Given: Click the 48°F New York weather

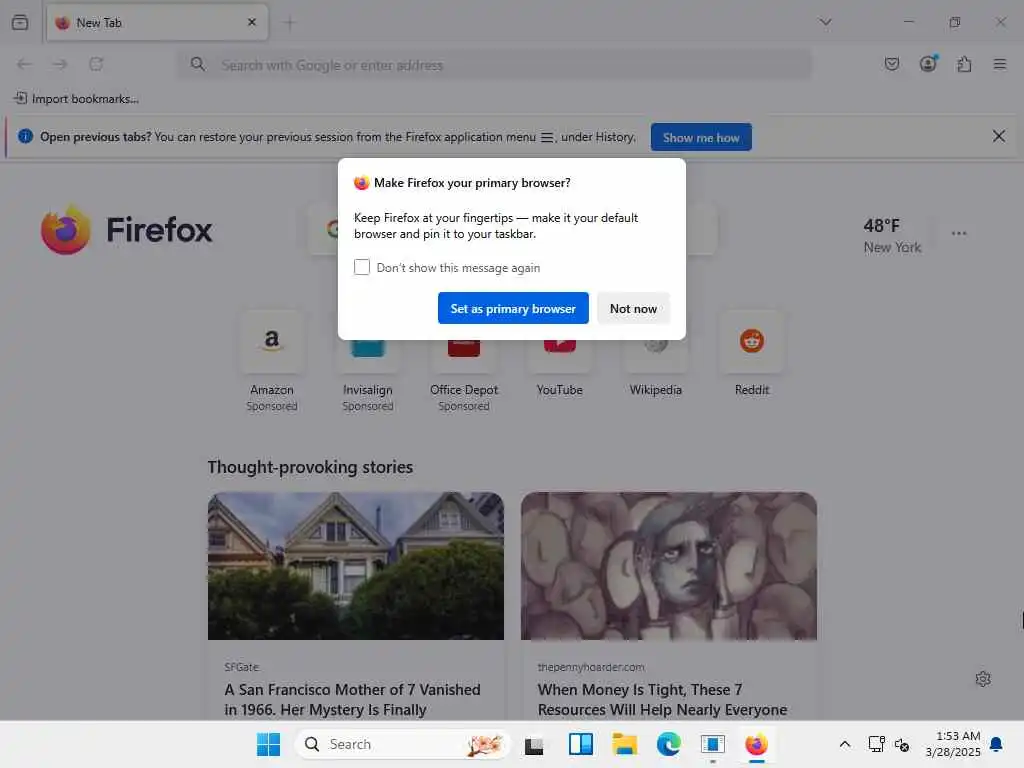Looking at the screenshot, I should (x=892, y=235).
